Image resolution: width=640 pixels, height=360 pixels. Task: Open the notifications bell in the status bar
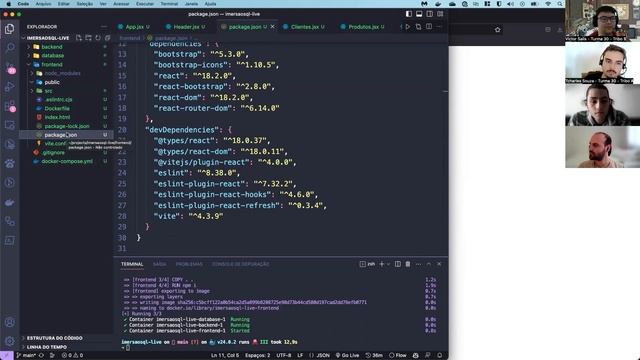point(440,355)
